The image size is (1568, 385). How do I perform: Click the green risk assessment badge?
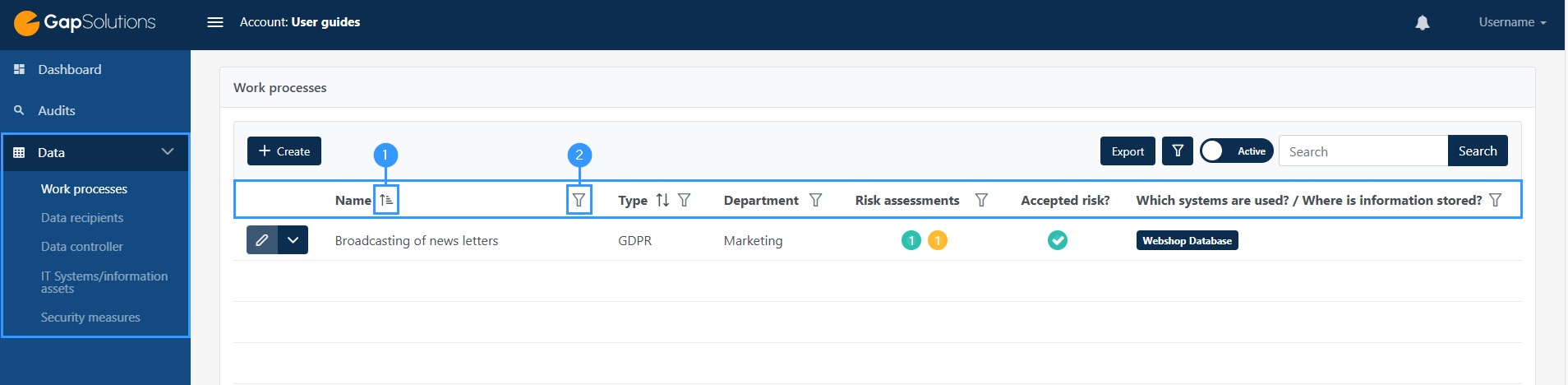[911, 240]
